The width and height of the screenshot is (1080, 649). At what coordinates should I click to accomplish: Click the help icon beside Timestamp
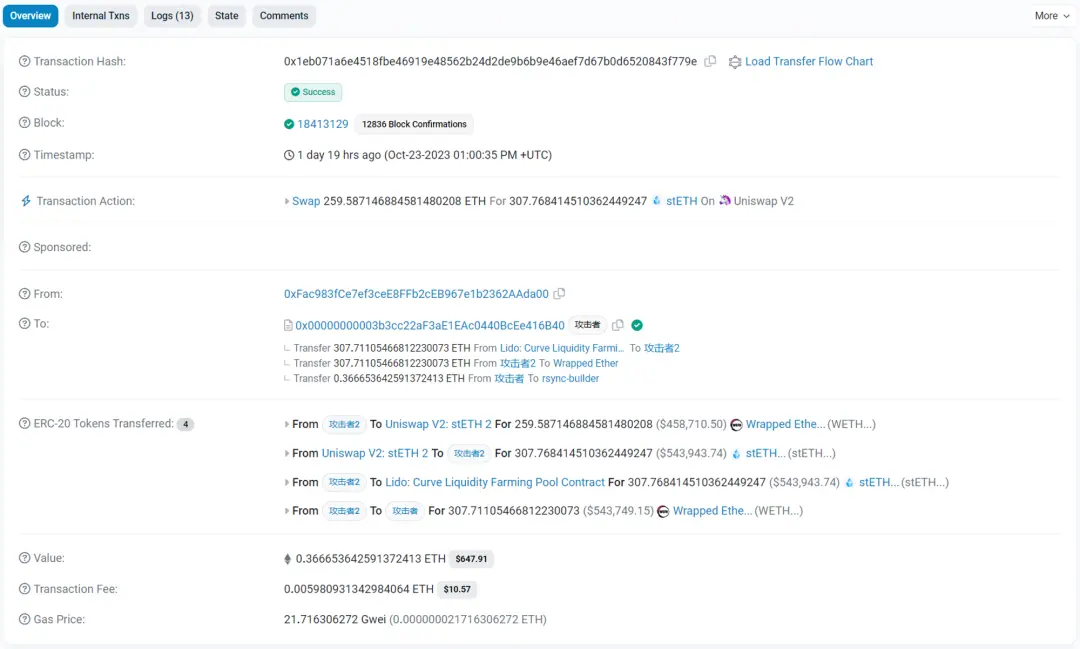[25, 155]
